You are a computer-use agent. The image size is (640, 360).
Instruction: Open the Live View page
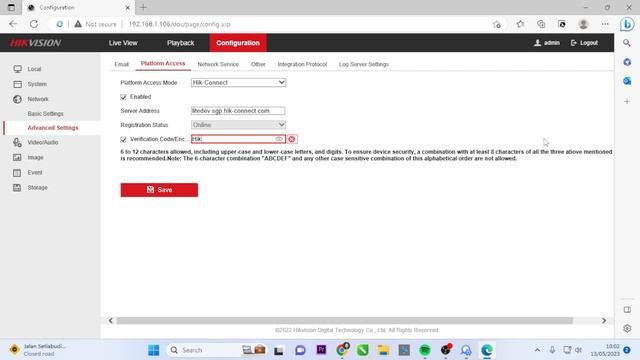click(x=123, y=43)
